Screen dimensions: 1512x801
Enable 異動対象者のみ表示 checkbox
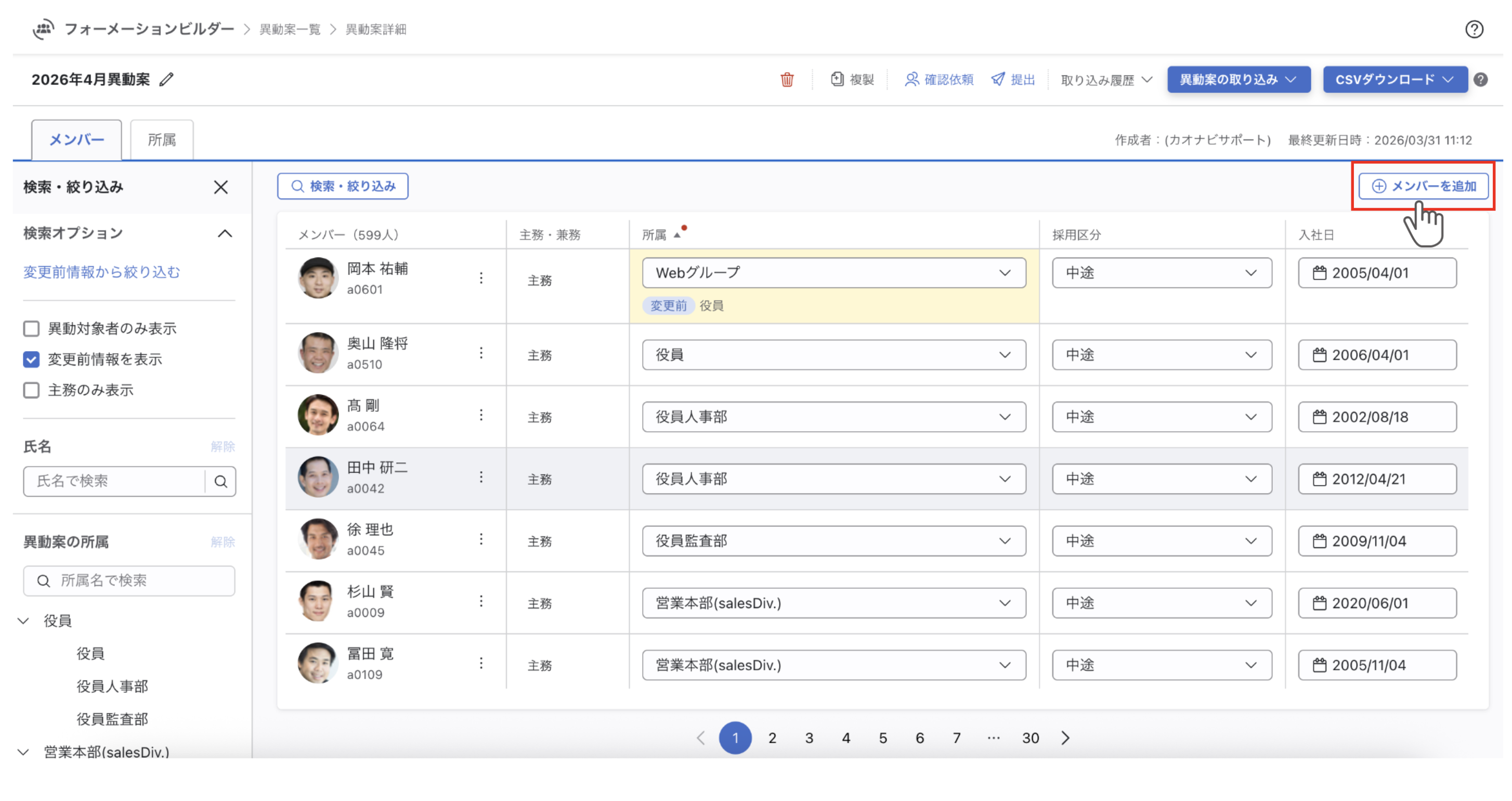[31, 328]
